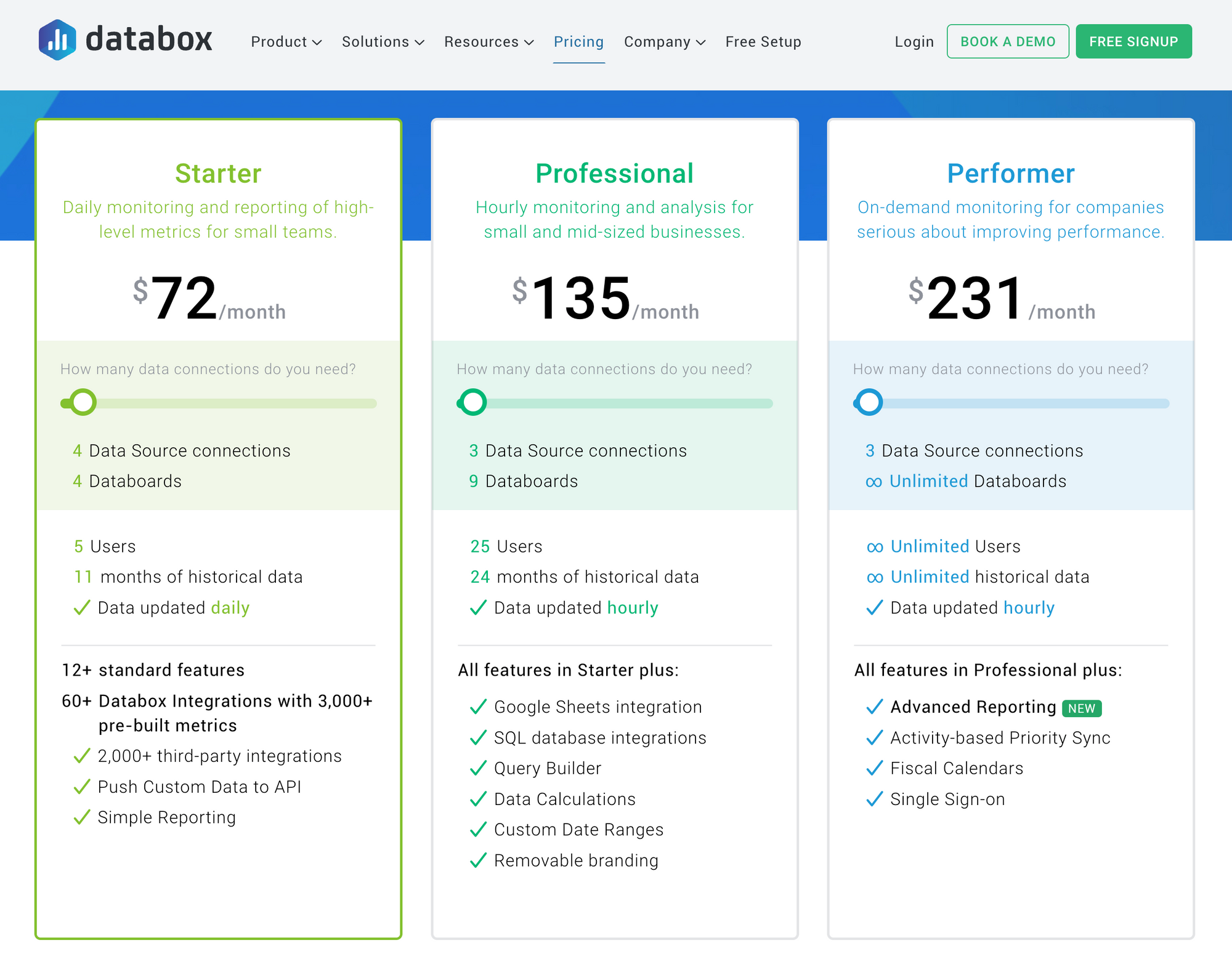The image size is (1232, 972).
Task: Click '12+ standard features' heading
Action: 153,670
